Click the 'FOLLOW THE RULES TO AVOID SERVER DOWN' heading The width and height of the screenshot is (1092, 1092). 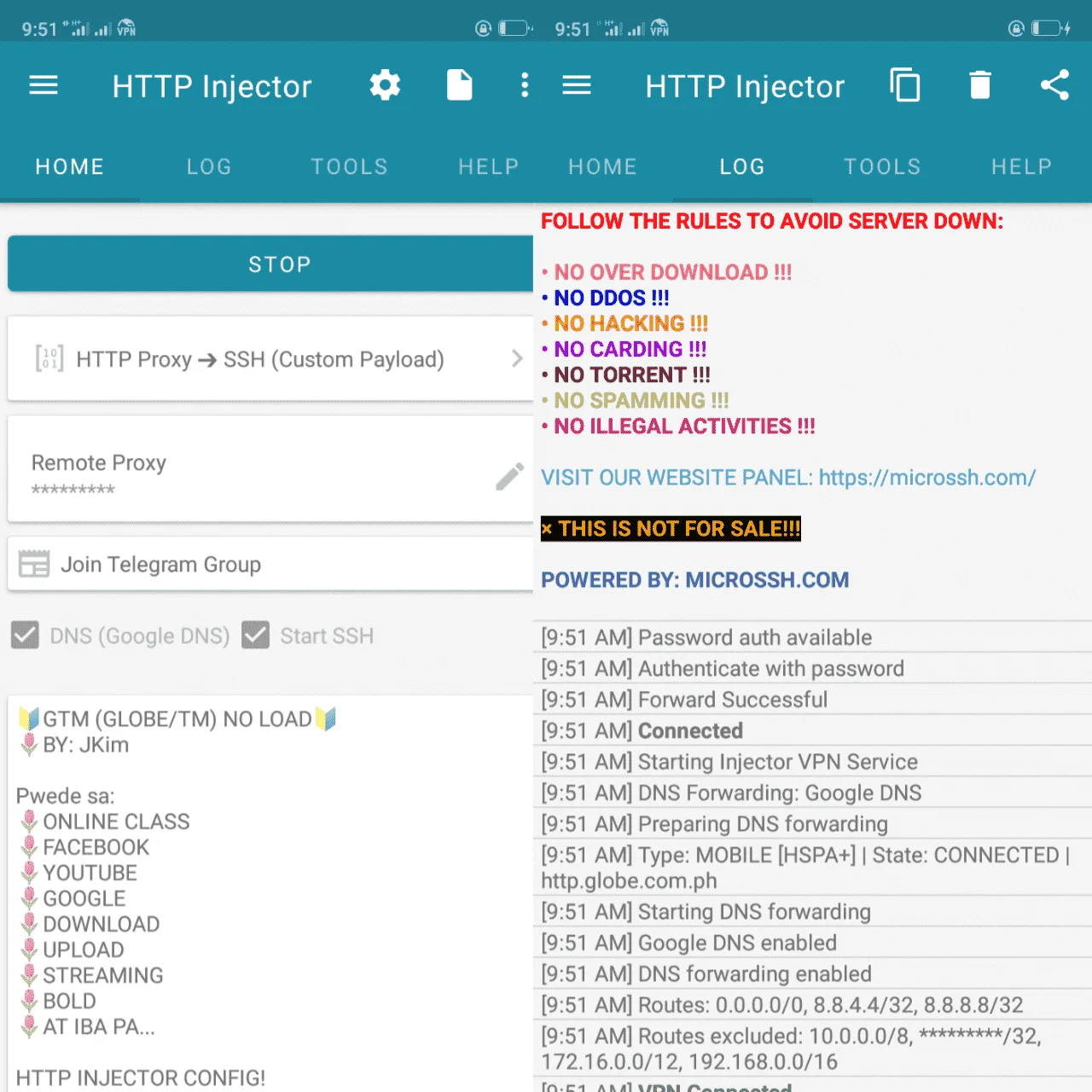(772, 221)
